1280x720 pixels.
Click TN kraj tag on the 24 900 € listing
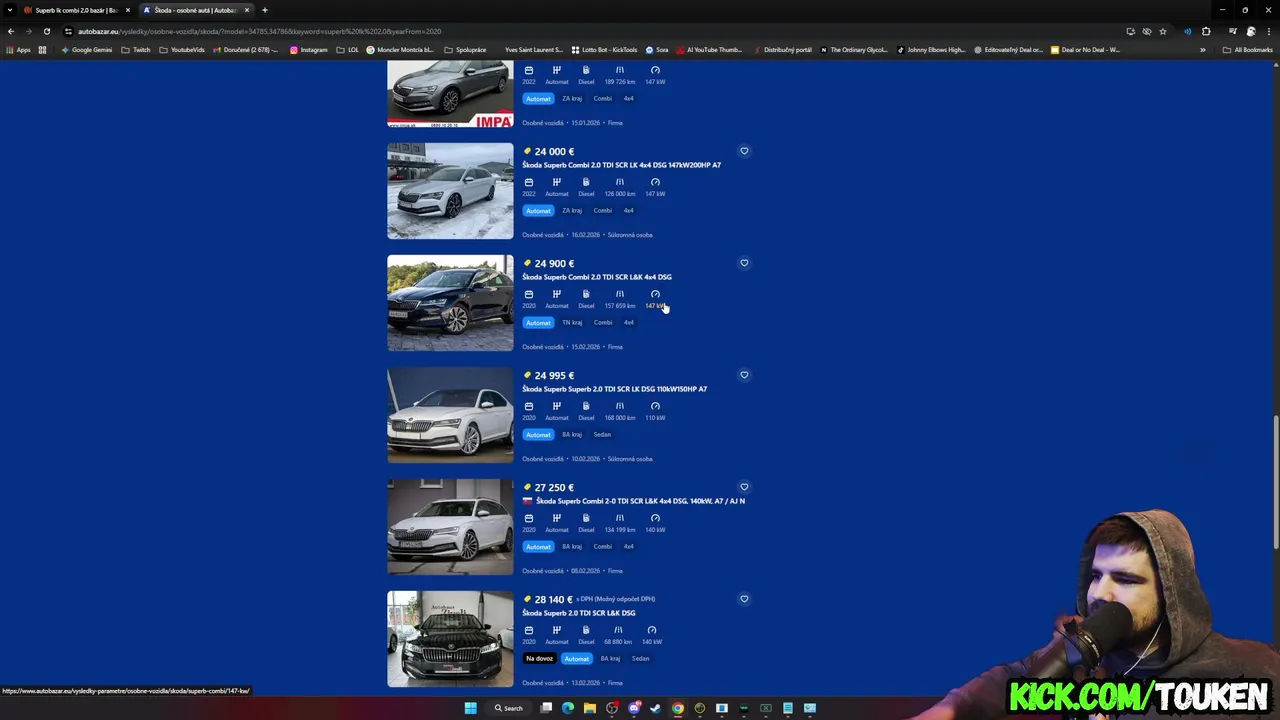pos(572,323)
